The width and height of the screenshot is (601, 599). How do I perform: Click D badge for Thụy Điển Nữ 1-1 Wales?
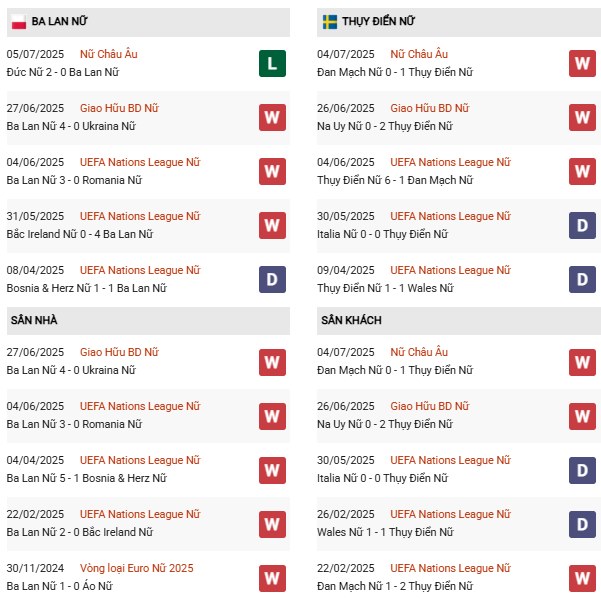(583, 279)
